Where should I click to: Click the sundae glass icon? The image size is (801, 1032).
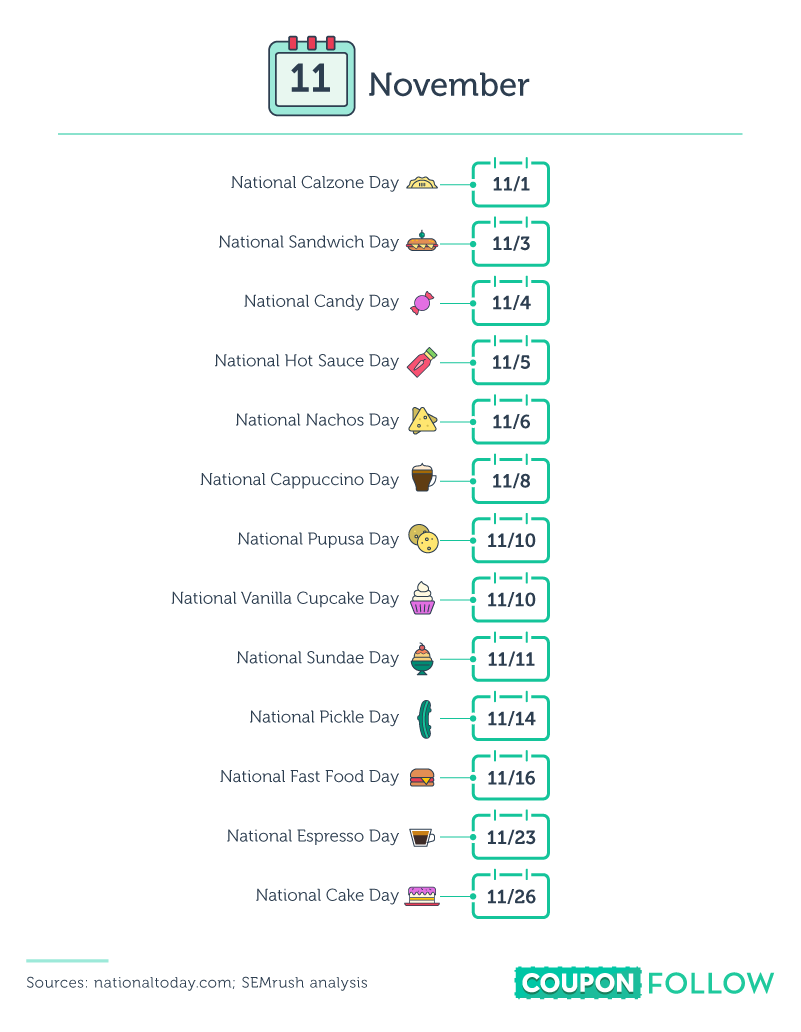pos(423,658)
